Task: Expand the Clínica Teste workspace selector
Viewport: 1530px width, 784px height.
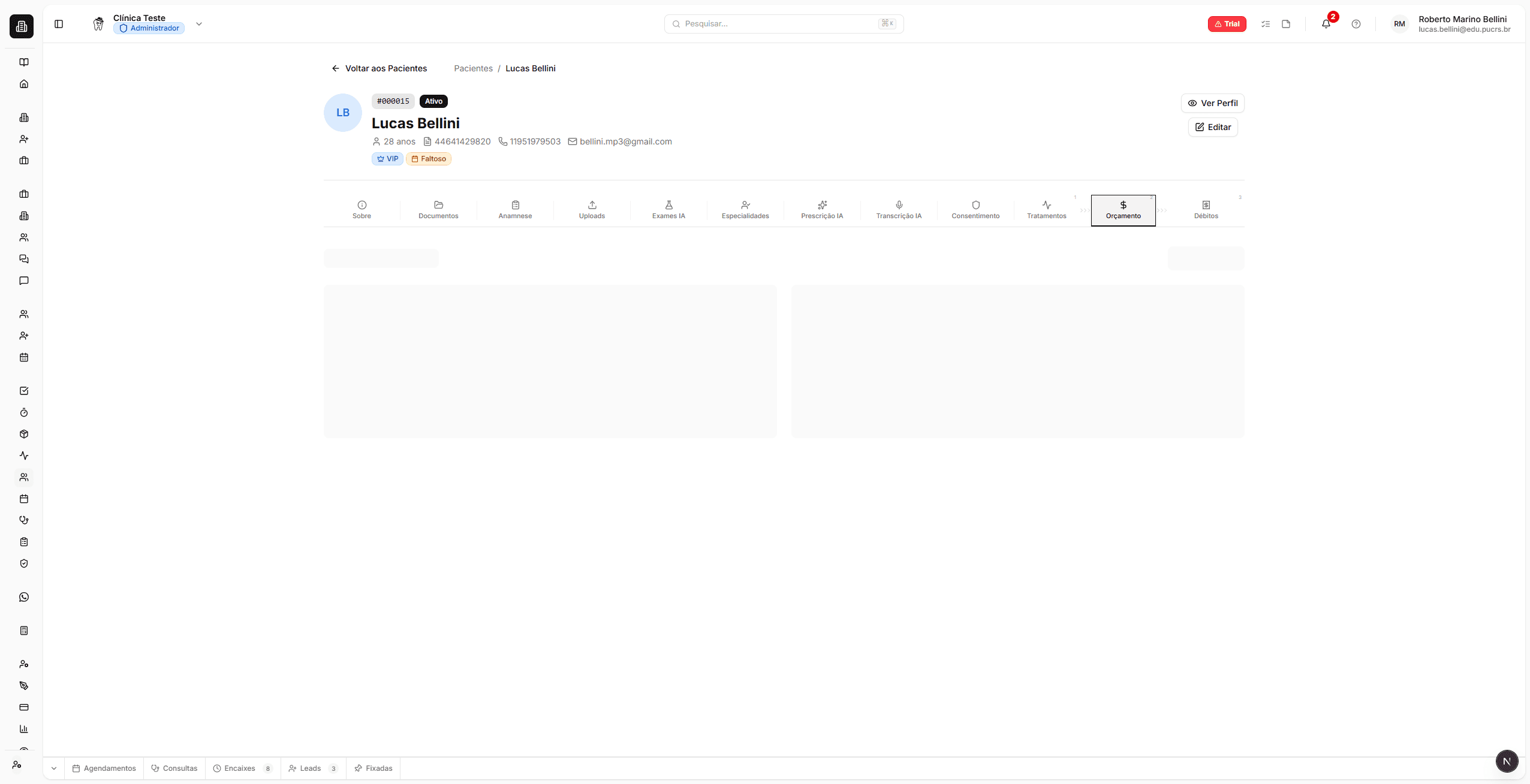Action: point(198,24)
